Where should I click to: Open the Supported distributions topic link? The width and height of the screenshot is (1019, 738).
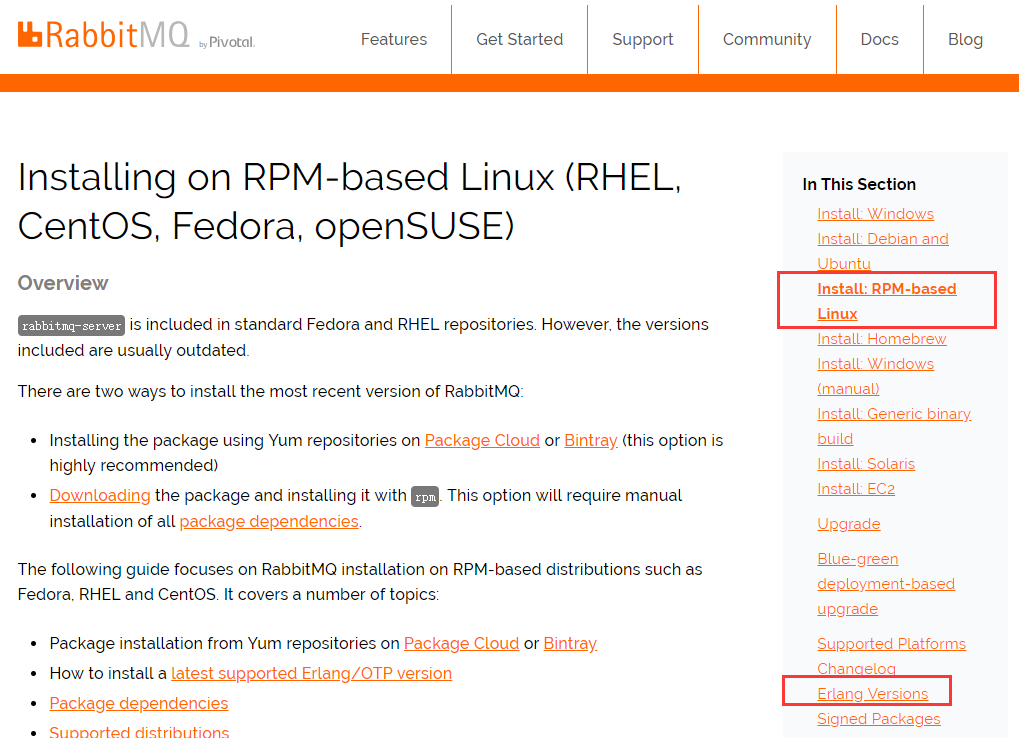[139, 731]
